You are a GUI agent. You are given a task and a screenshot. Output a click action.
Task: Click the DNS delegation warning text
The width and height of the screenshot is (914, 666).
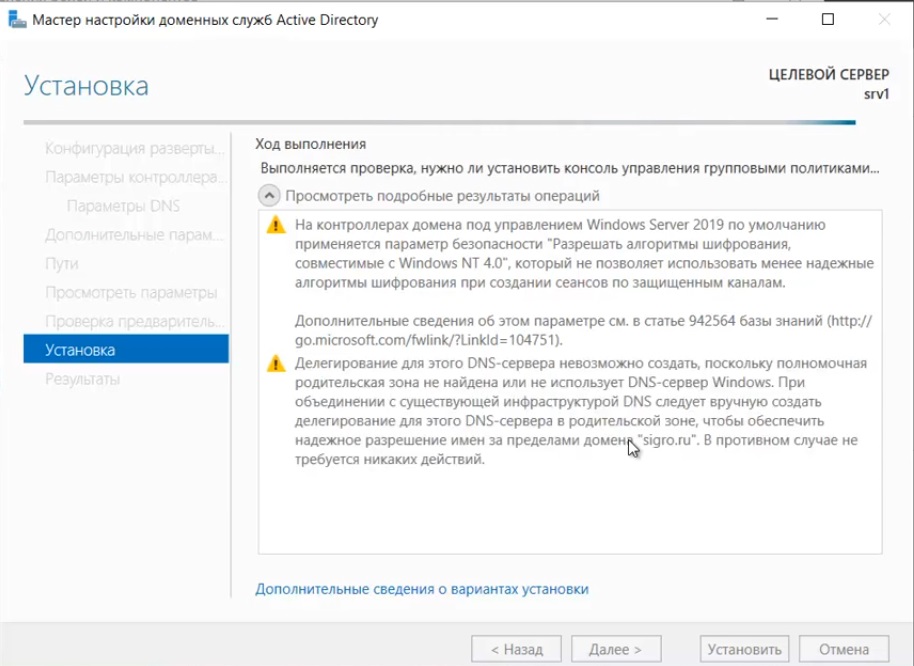(x=580, y=411)
